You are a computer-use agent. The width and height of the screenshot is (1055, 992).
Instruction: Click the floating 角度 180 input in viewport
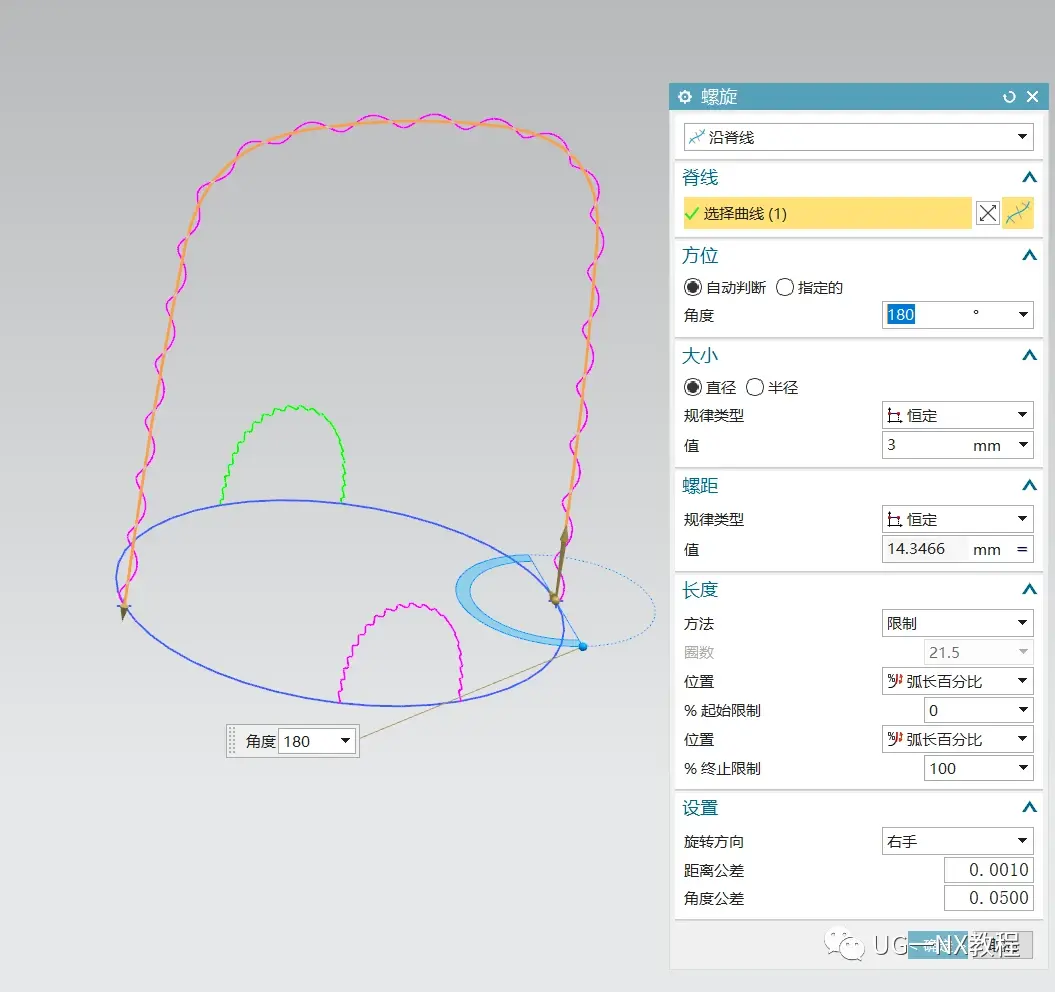pos(316,741)
